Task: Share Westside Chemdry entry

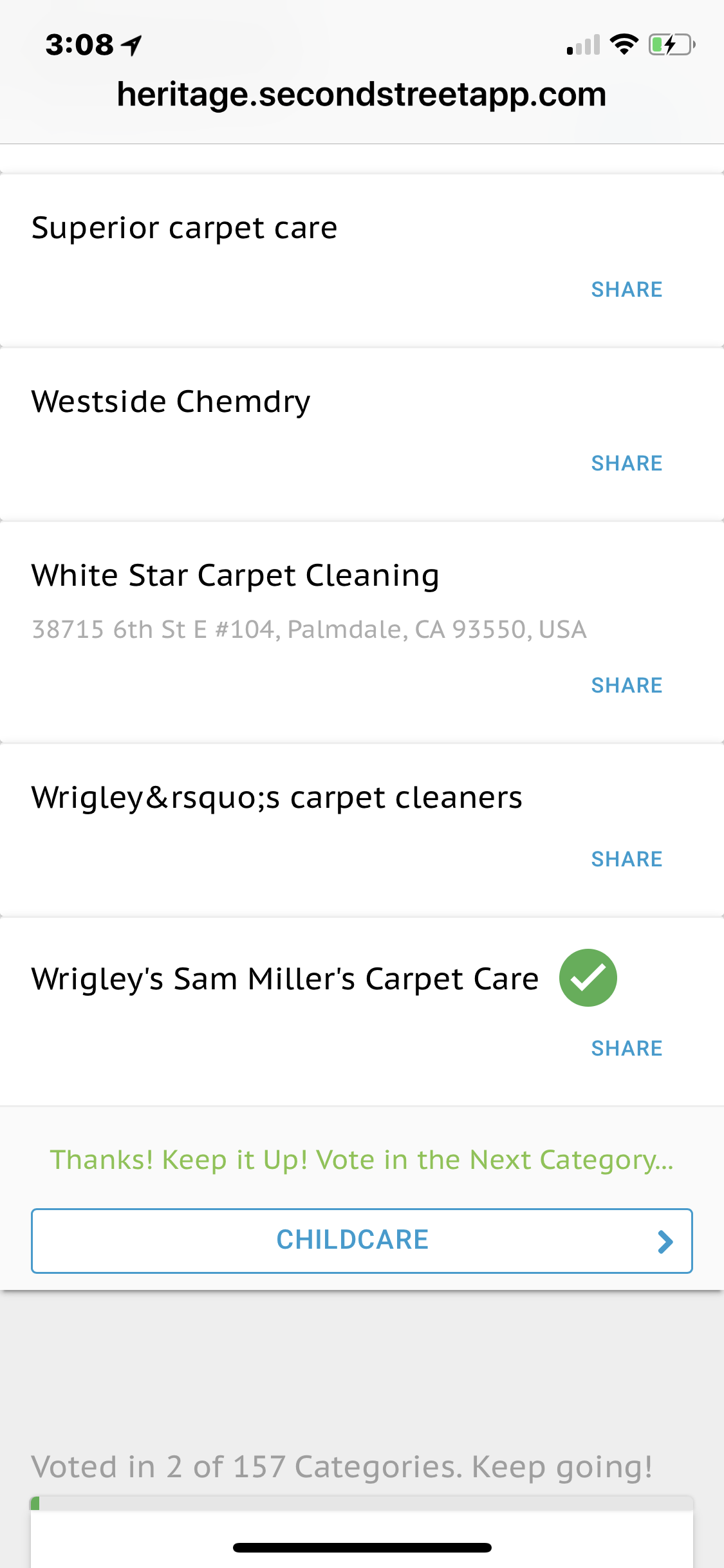Action: tap(626, 463)
